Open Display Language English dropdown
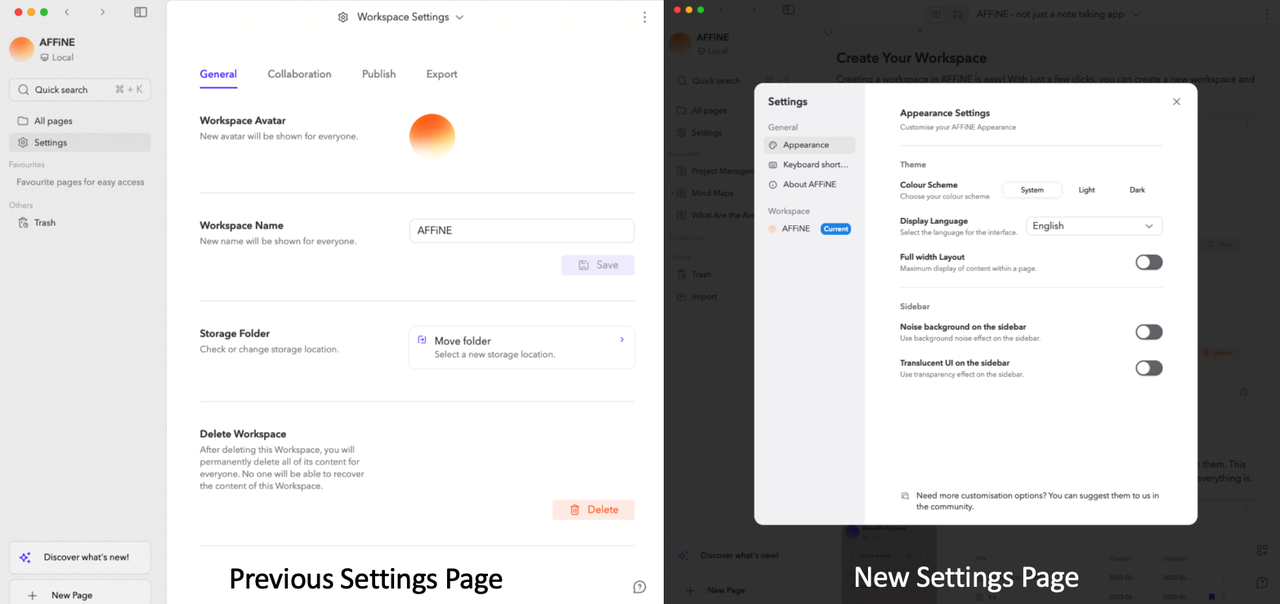 pyautogui.click(x=1094, y=226)
